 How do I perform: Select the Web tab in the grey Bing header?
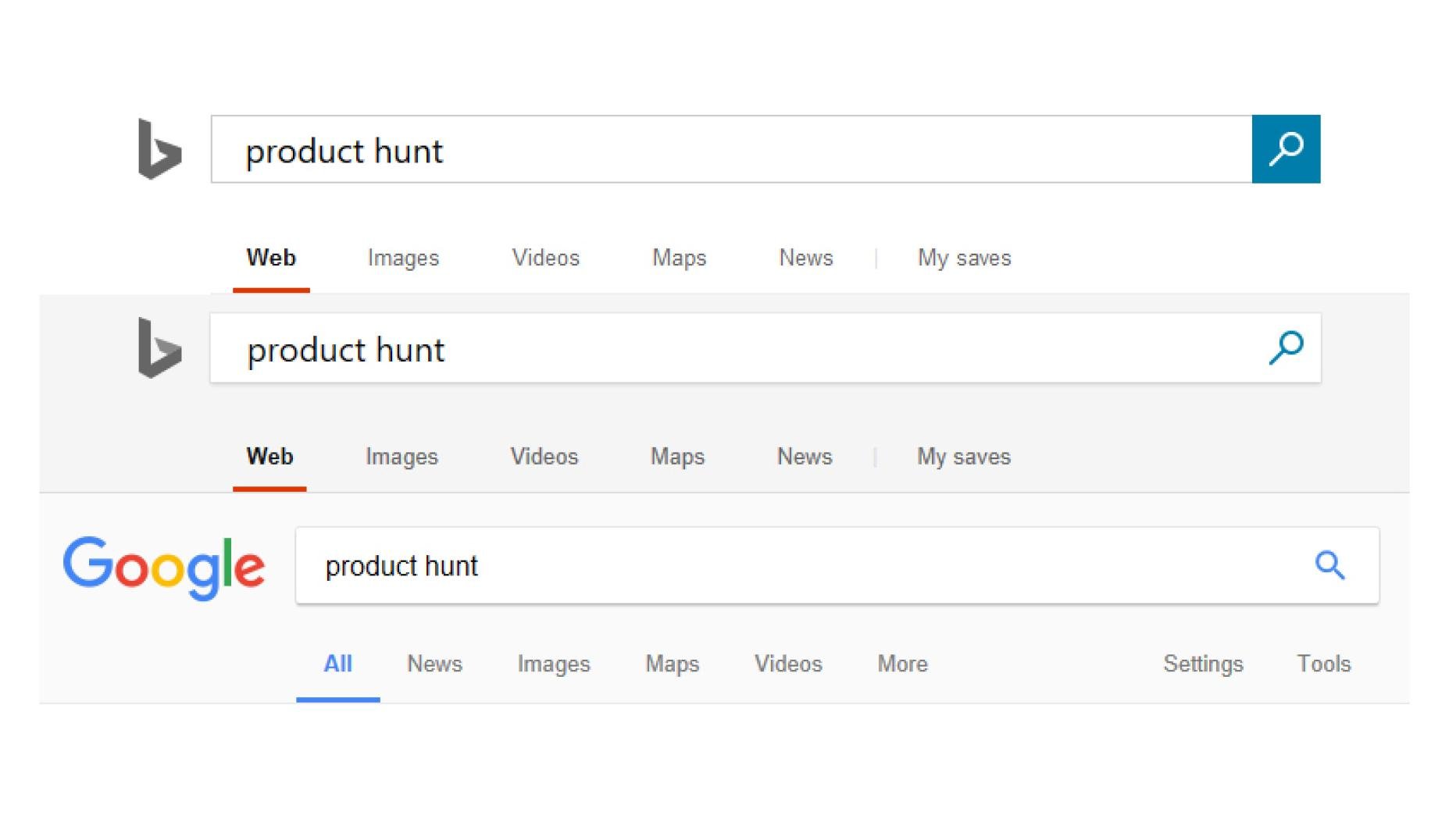click(269, 457)
